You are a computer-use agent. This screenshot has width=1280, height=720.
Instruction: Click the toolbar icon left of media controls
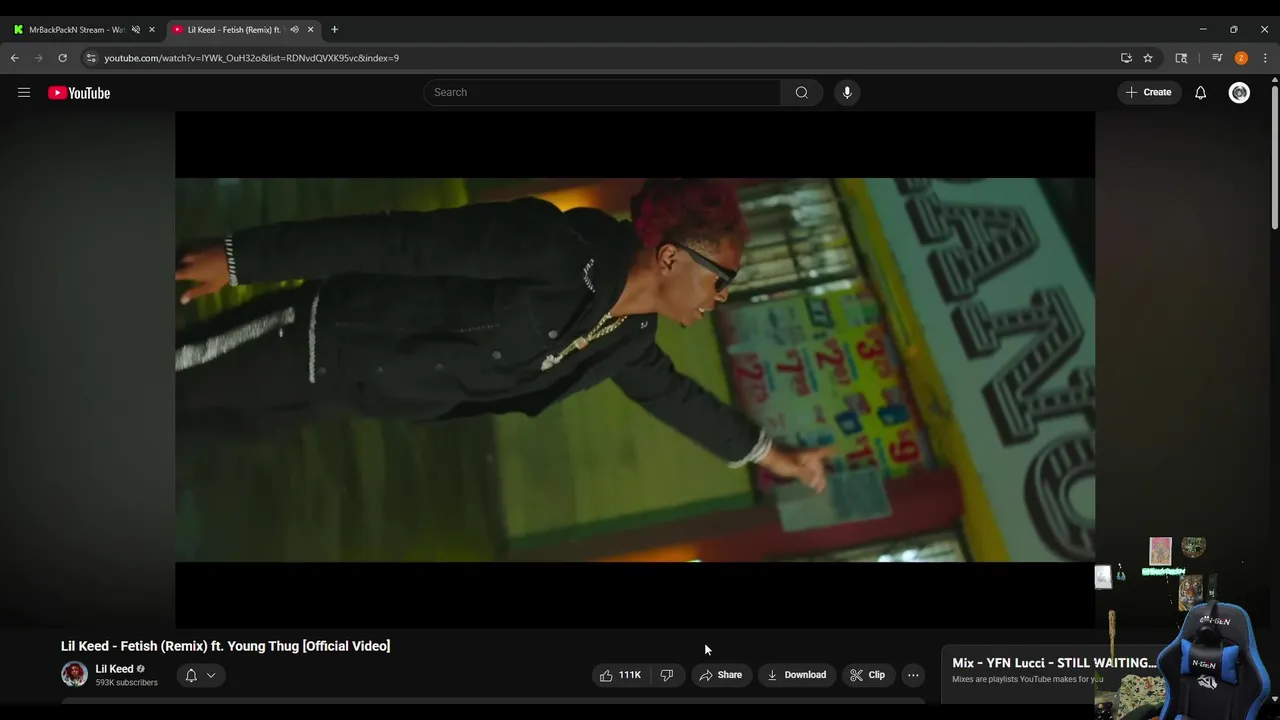(1181, 58)
